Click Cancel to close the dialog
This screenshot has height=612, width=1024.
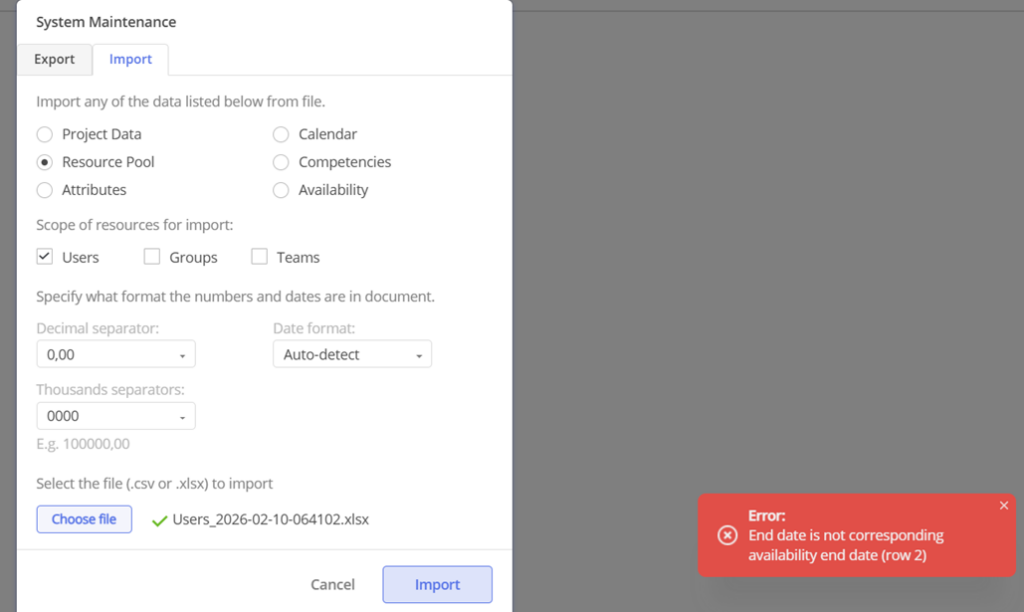point(332,585)
